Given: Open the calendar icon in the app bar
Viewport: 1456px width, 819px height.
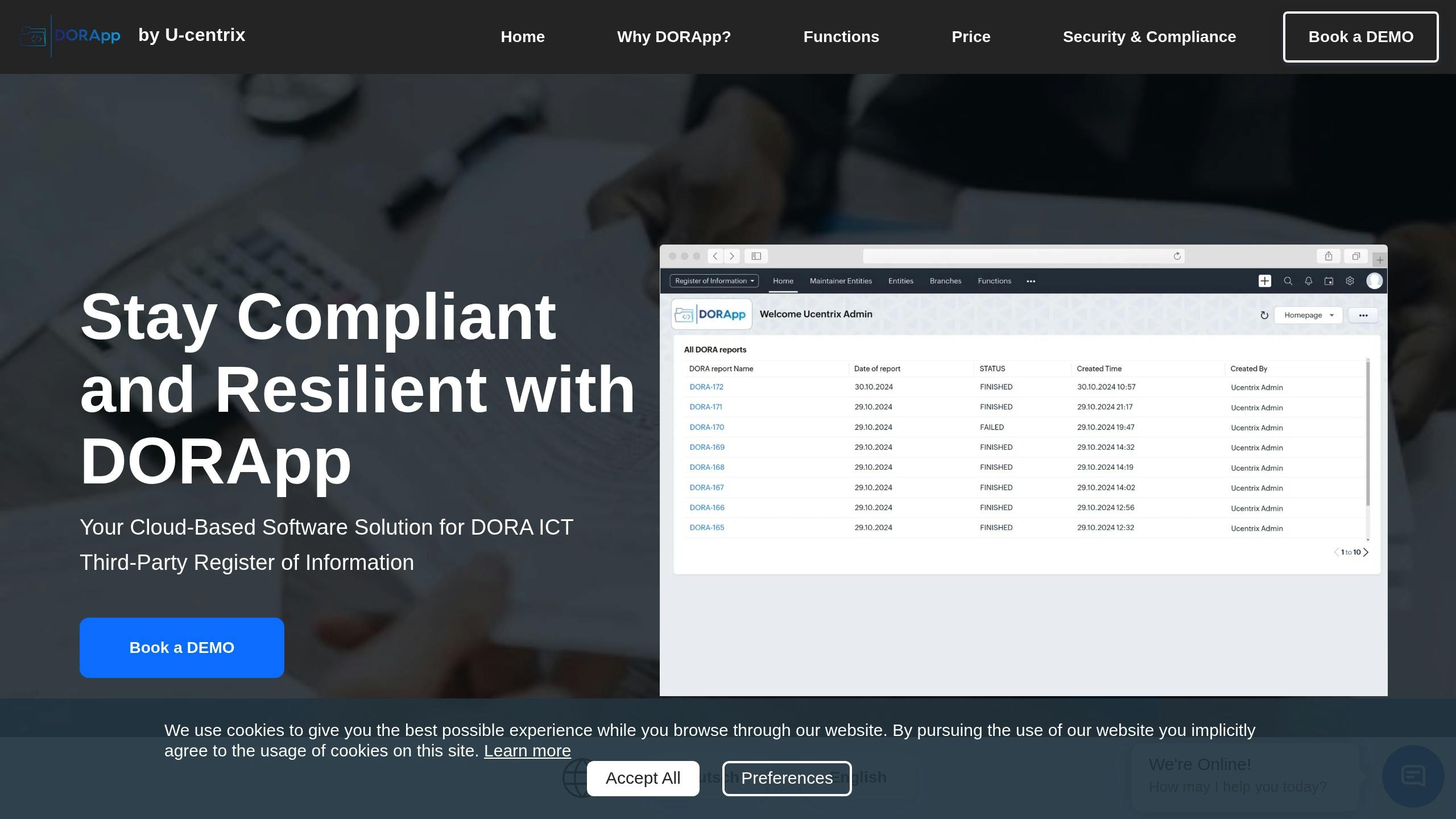Looking at the screenshot, I should [x=1329, y=281].
